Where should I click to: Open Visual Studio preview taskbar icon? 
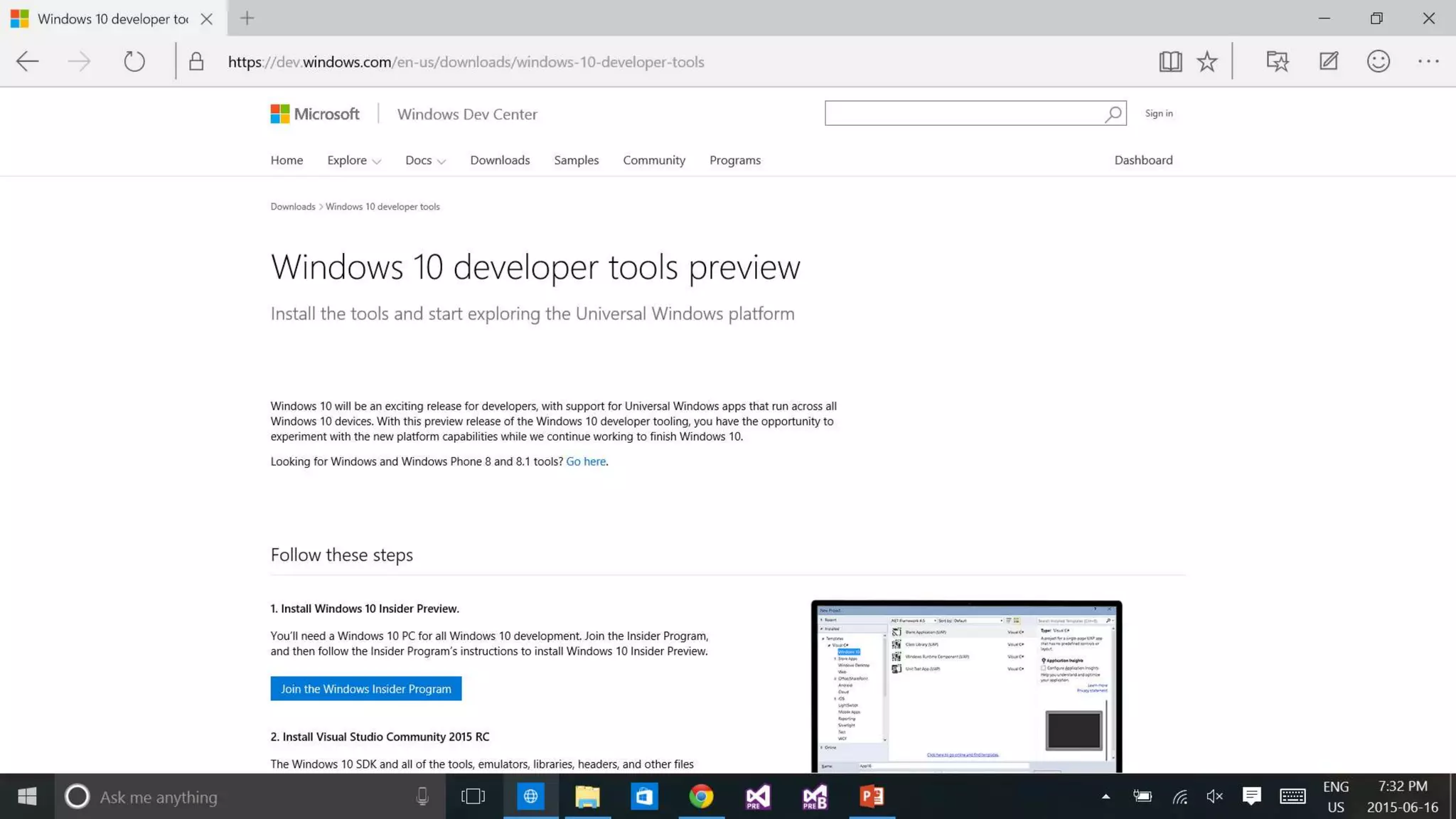click(758, 796)
